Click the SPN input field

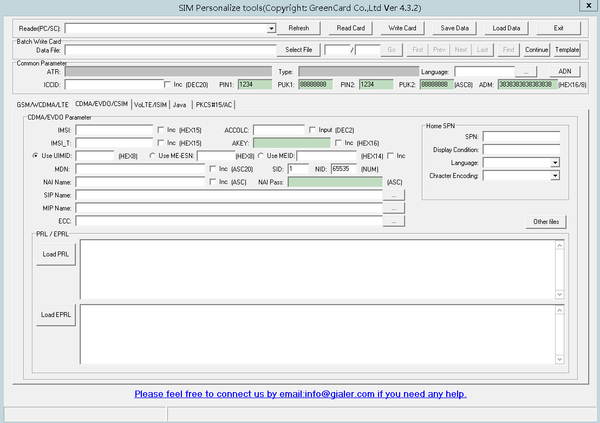(521, 136)
